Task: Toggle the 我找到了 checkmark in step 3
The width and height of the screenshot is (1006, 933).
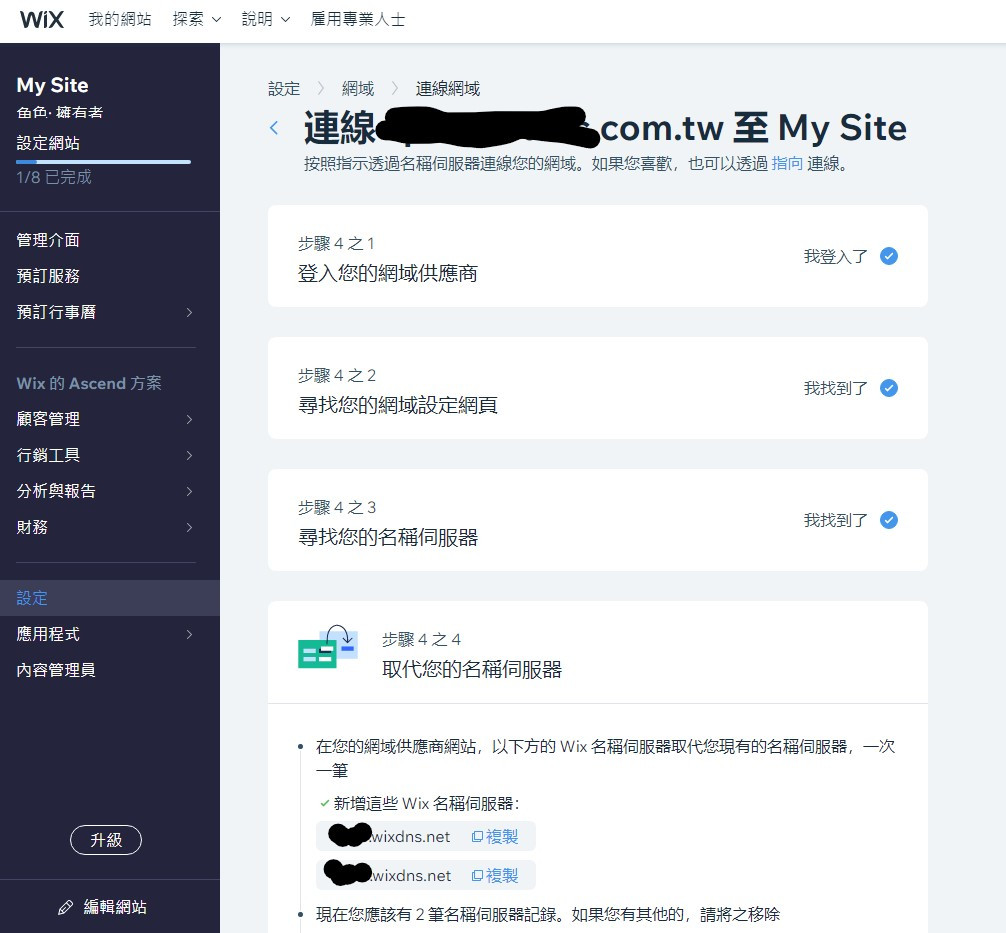Action: pos(889,520)
